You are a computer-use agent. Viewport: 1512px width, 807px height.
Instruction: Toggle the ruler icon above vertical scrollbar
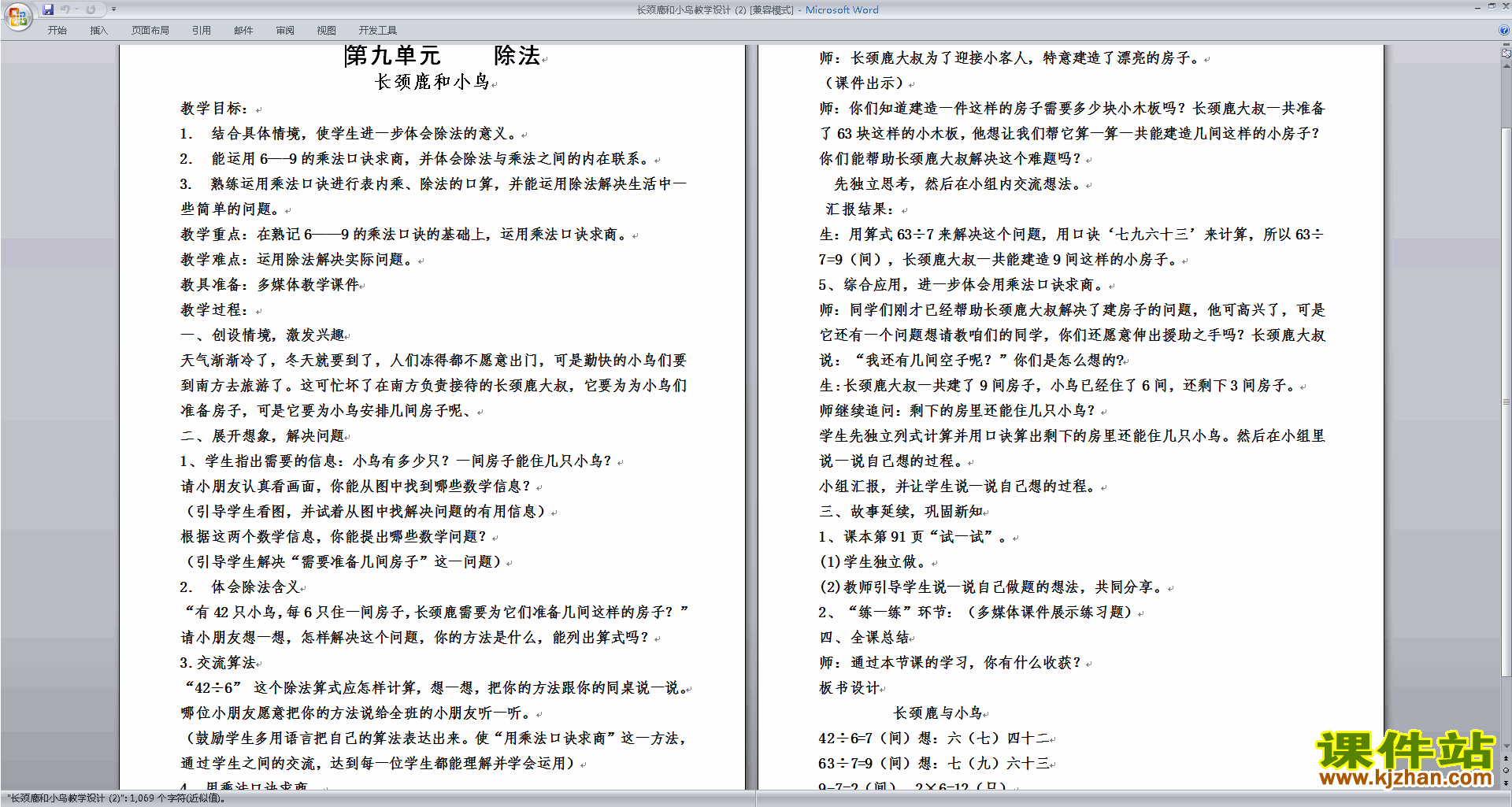click(1506, 54)
